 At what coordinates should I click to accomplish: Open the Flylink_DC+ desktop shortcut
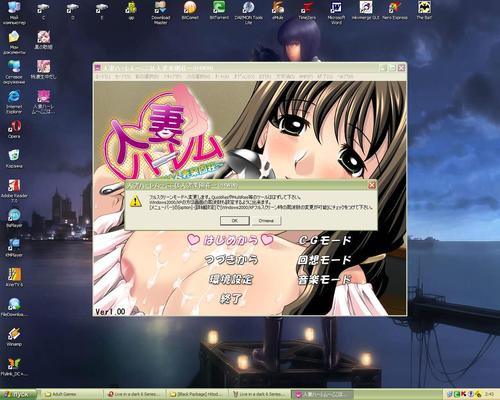(14, 367)
